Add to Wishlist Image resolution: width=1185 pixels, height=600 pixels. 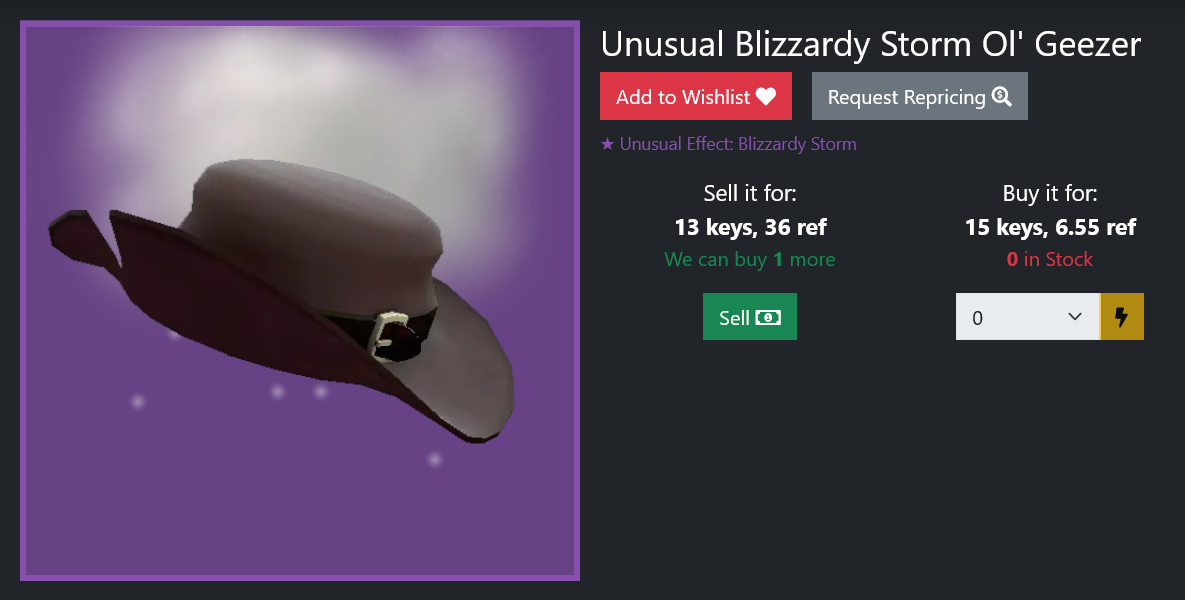coord(696,96)
